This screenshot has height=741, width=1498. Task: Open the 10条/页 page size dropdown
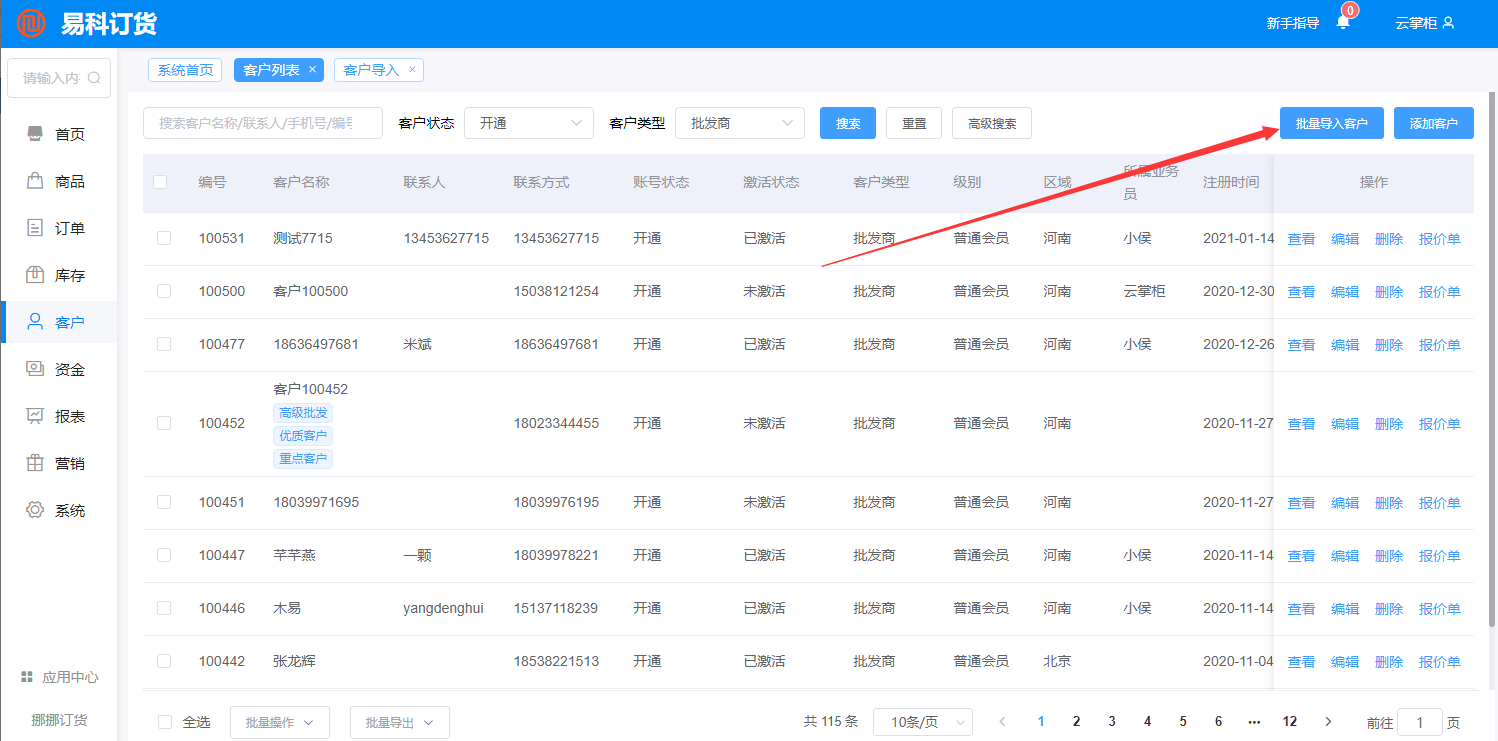click(923, 722)
